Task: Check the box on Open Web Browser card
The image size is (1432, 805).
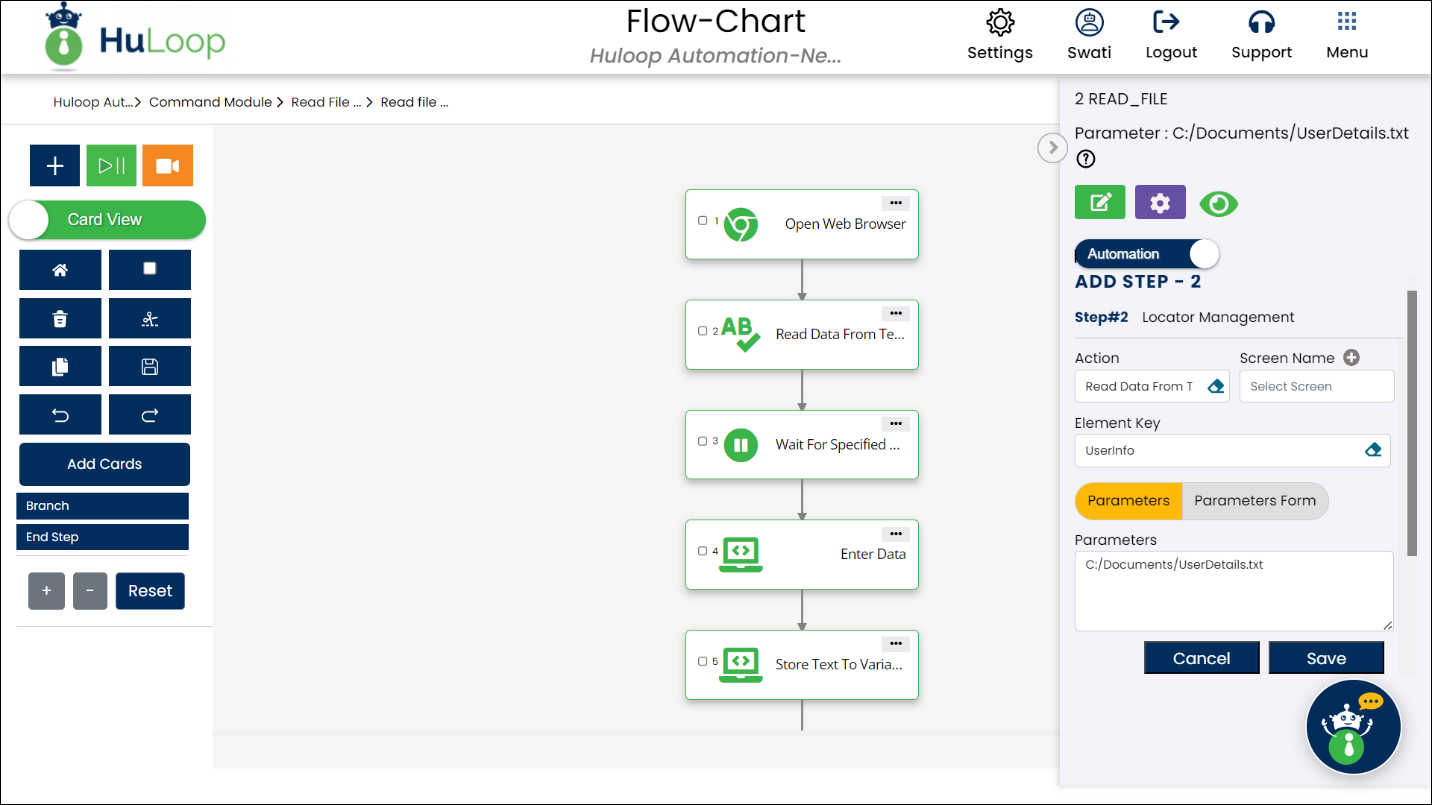Action: point(702,220)
